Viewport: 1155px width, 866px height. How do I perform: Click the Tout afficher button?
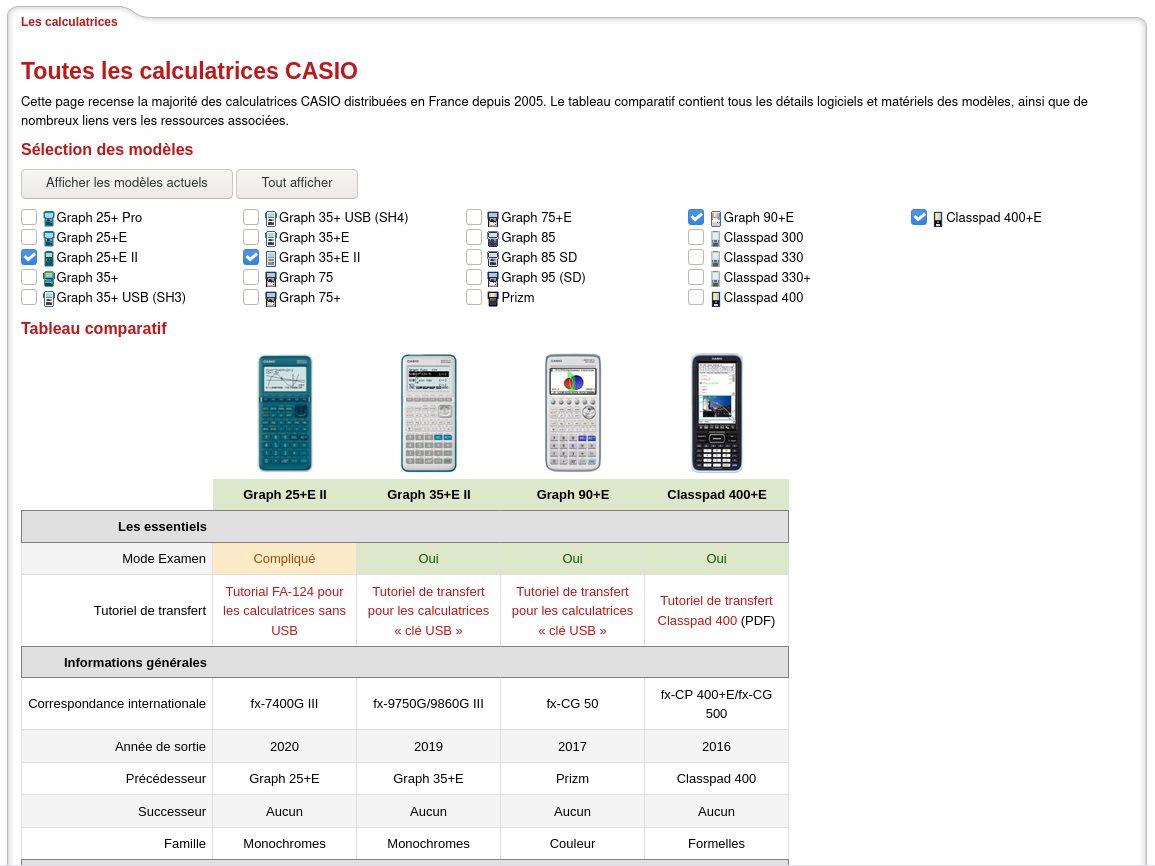[x=297, y=183]
